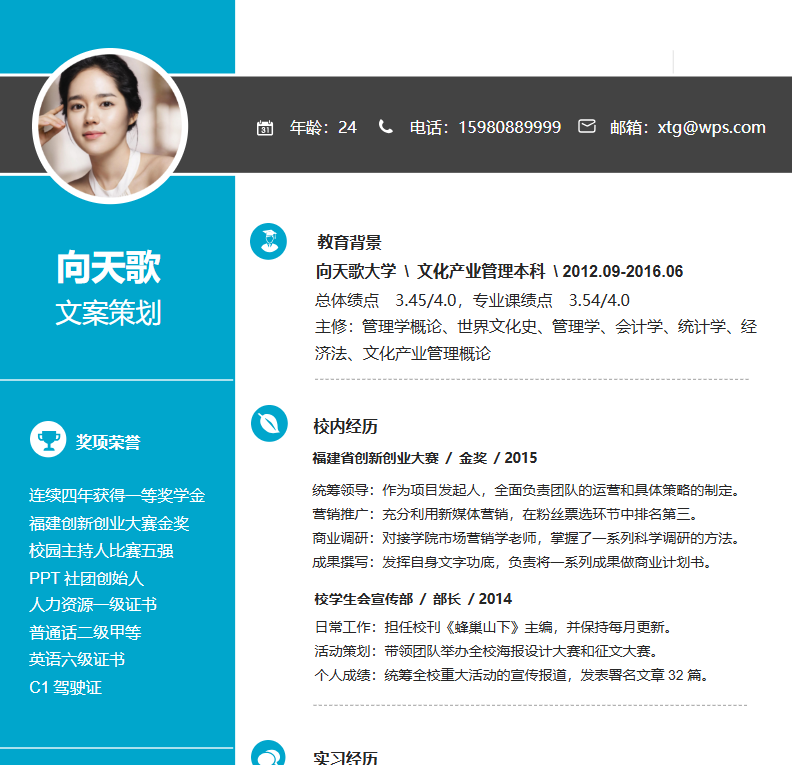Image resolution: width=792 pixels, height=765 pixels.
Task: Click the 英语六级证书 list item
Action: click(x=77, y=660)
